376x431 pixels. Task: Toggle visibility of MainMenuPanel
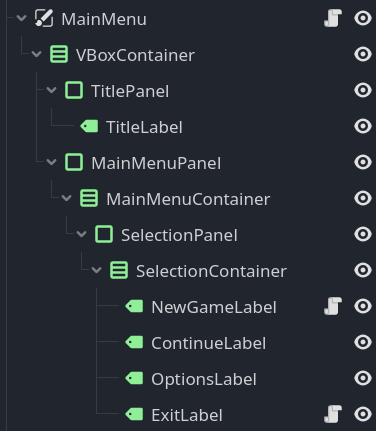pos(363,162)
